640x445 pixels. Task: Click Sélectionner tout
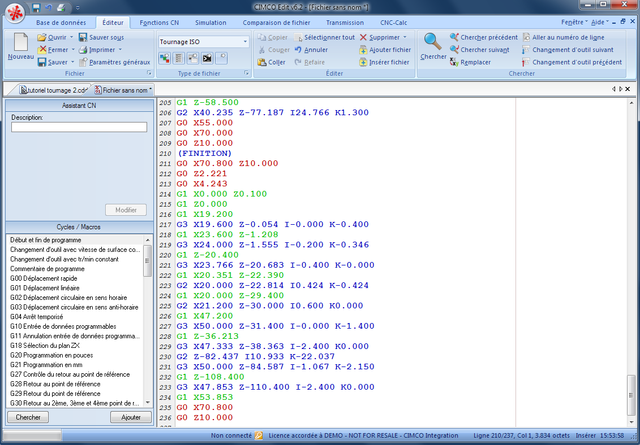[x=324, y=37]
